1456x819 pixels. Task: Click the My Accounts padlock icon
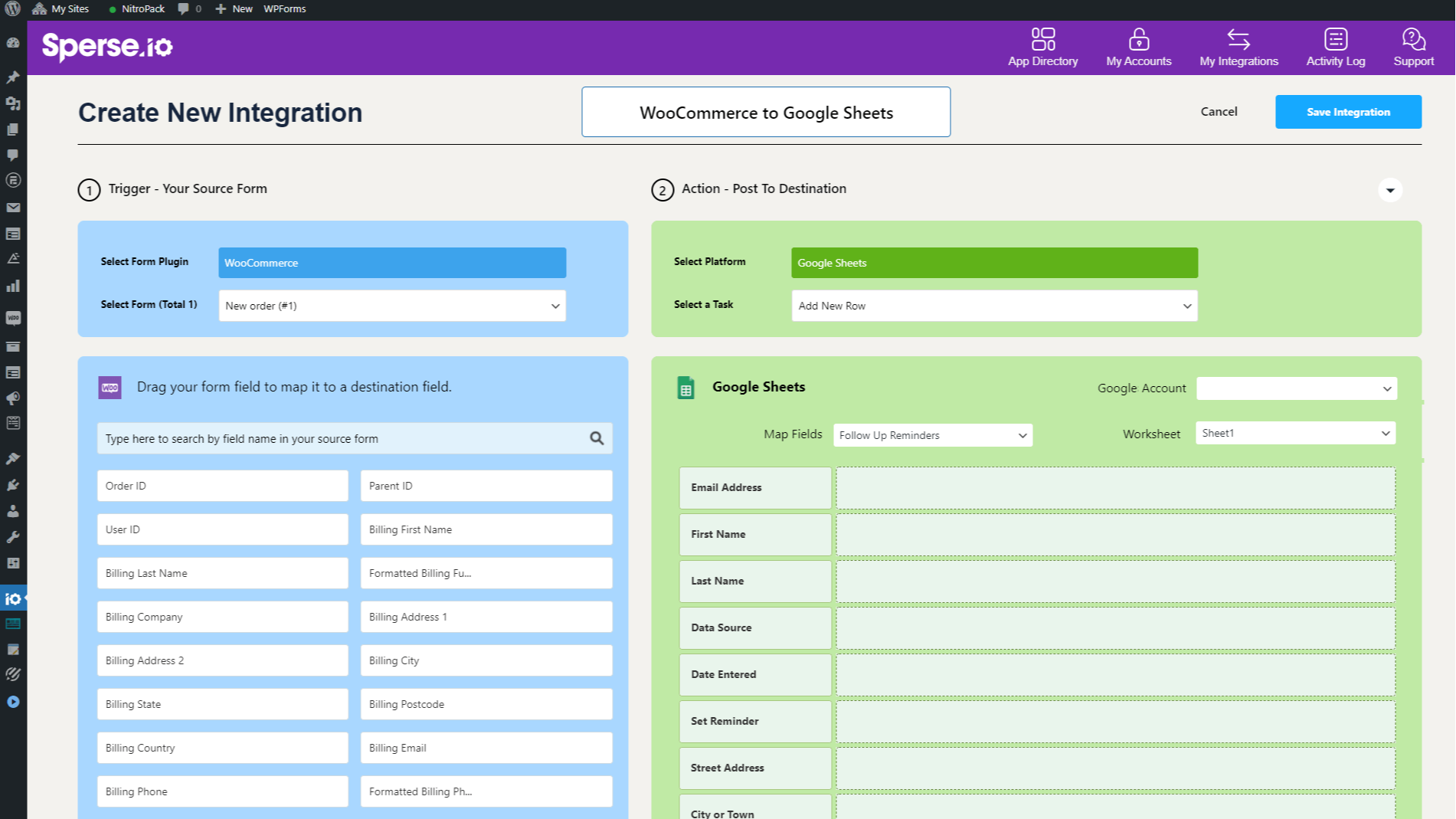(x=1138, y=38)
